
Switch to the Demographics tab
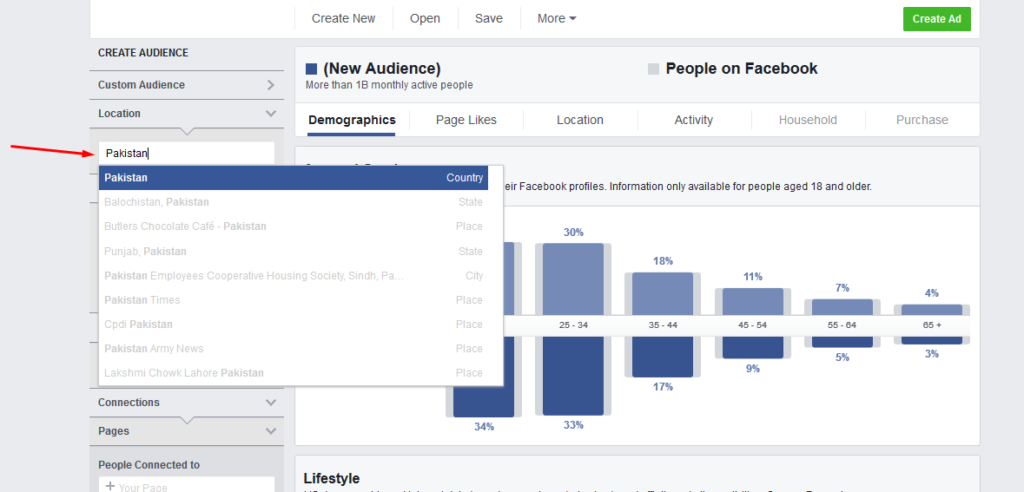coord(351,120)
